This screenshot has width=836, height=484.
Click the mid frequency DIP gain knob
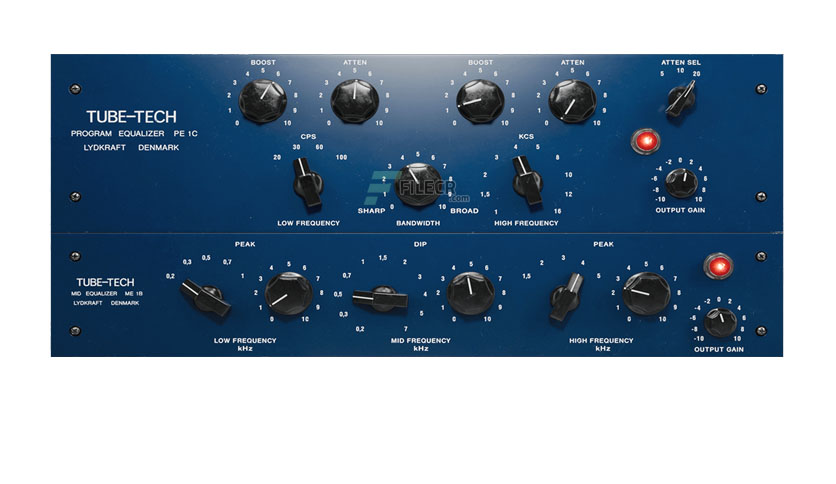tap(470, 294)
